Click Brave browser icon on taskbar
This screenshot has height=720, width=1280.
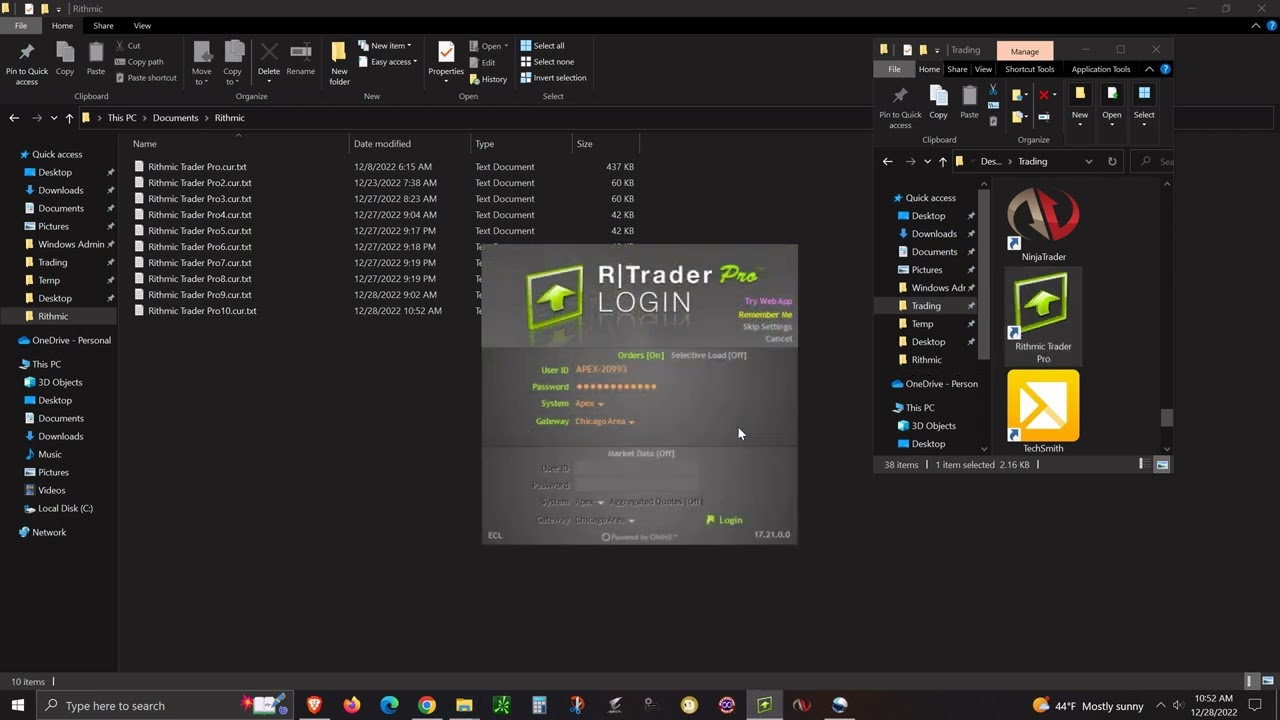(x=314, y=705)
